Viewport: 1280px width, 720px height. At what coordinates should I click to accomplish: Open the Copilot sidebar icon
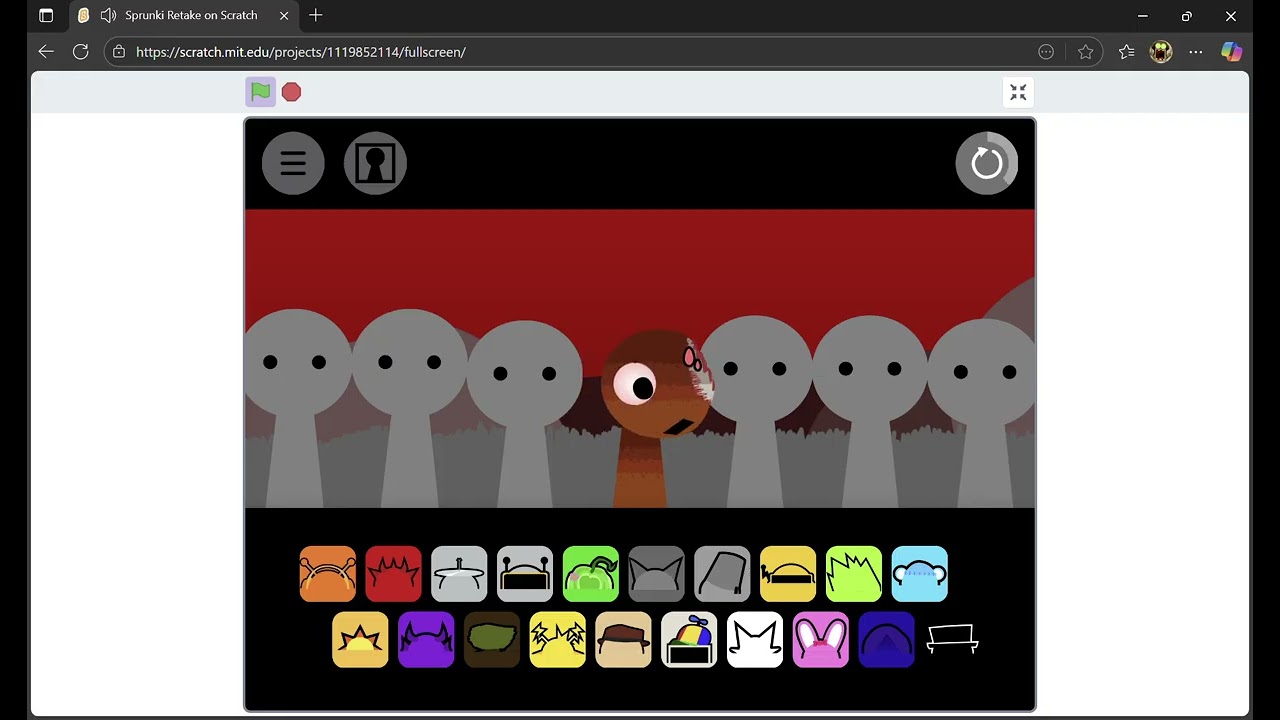[1231, 52]
